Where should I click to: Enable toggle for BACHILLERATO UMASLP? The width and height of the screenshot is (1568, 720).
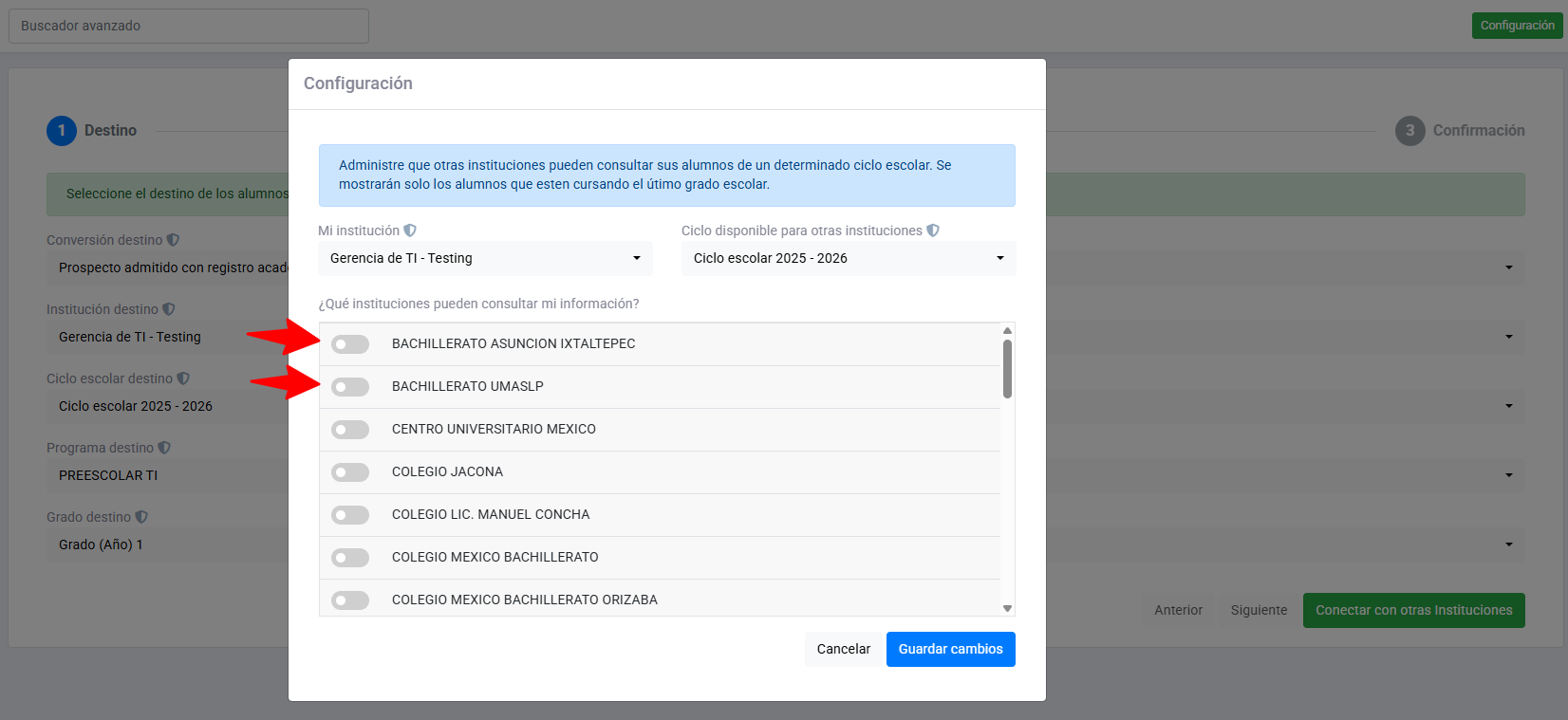tap(350, 386)
